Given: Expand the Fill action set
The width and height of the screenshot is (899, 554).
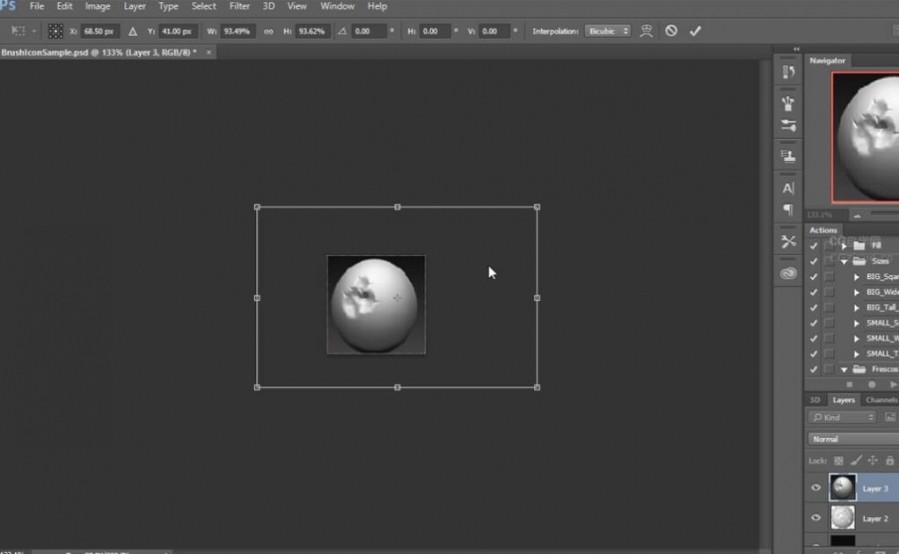Looking at the screenshot, I should [844, 245].
